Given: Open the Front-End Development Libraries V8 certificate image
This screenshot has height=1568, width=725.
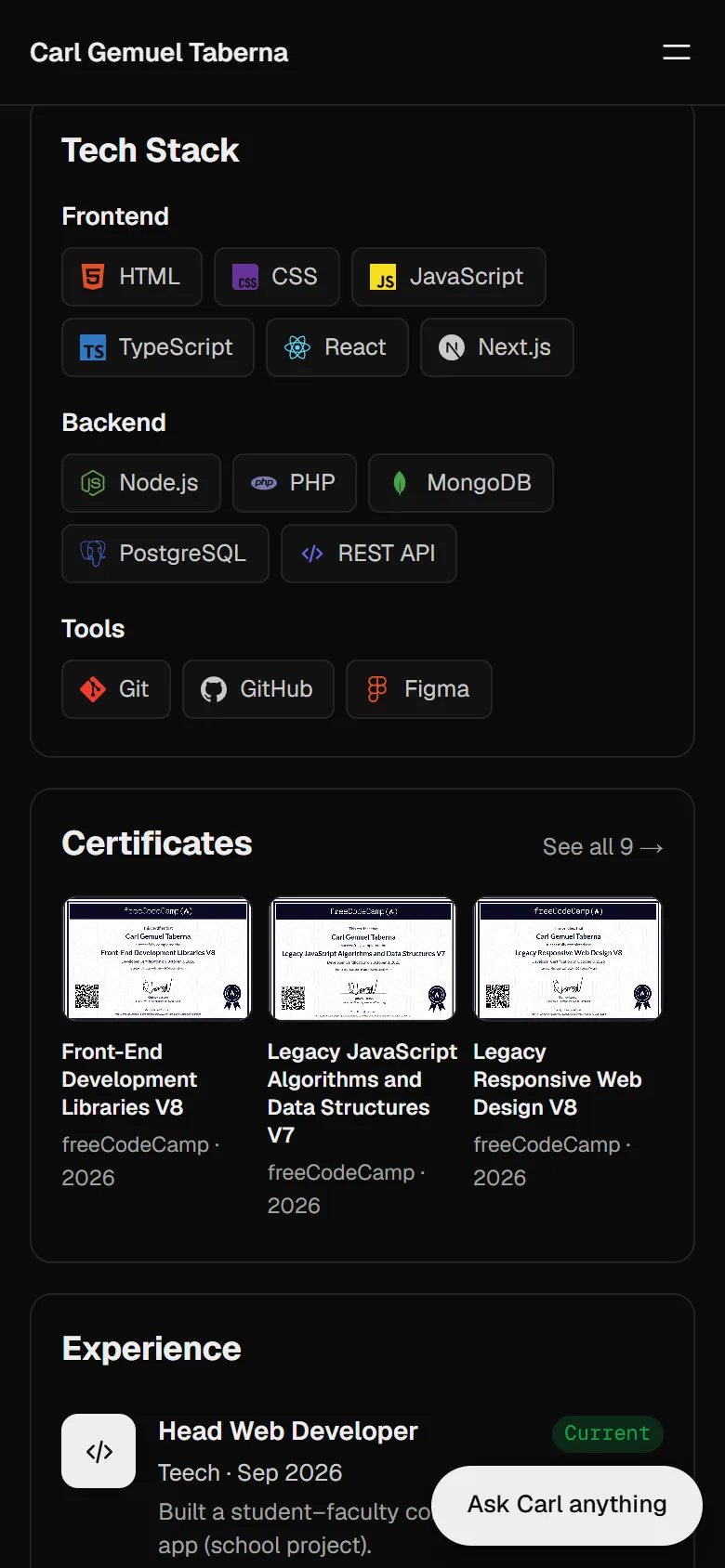Looking at the screenshot, I should click(x=156, y=959).
